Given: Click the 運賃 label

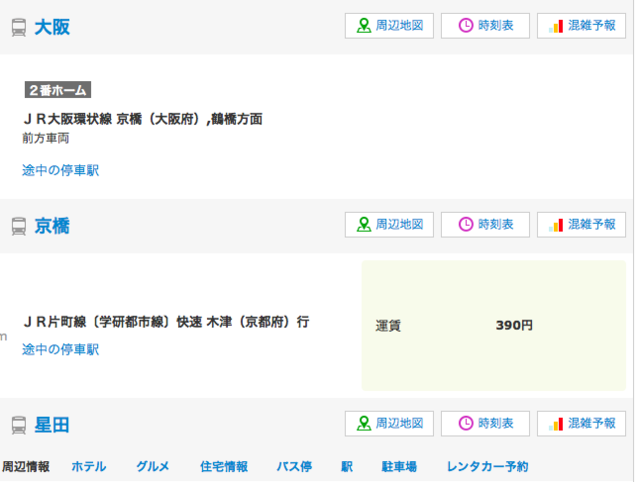Looking at the screenshot, I should coord(388,326).
